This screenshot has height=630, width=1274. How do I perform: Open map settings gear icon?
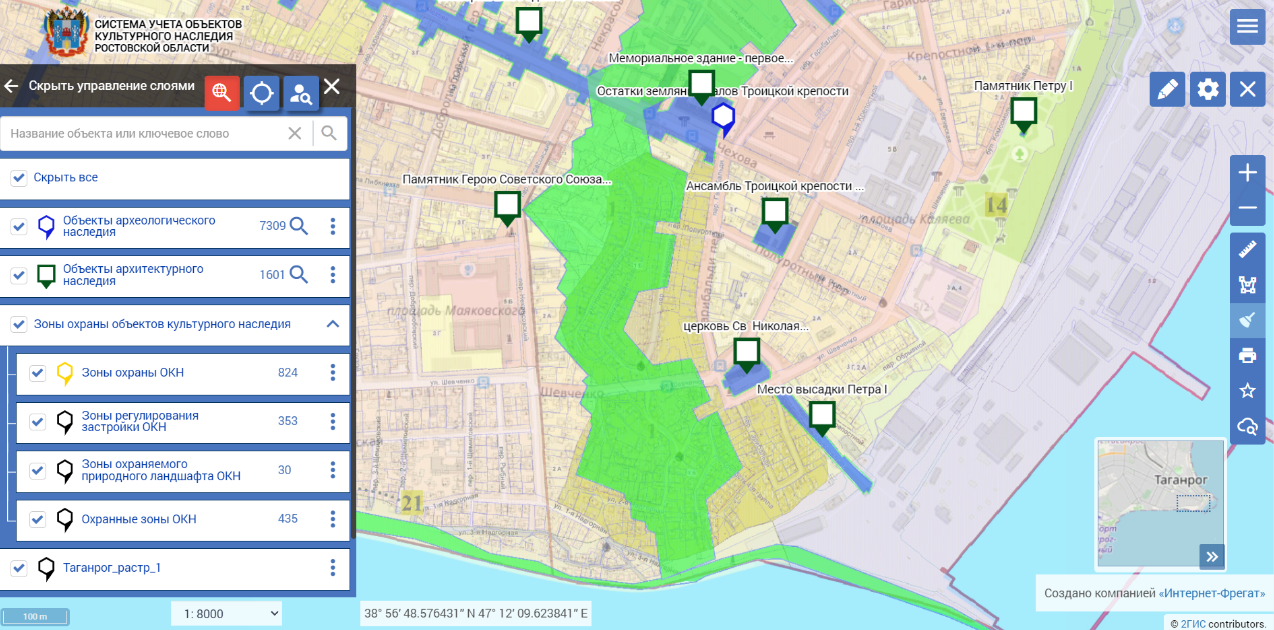1207,90
